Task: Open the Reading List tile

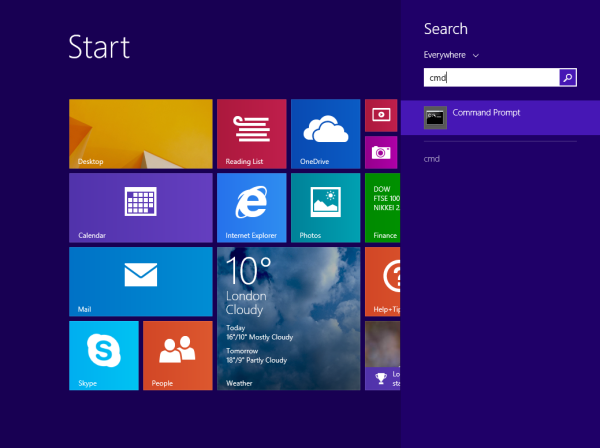Action: (x=251, y=134)
